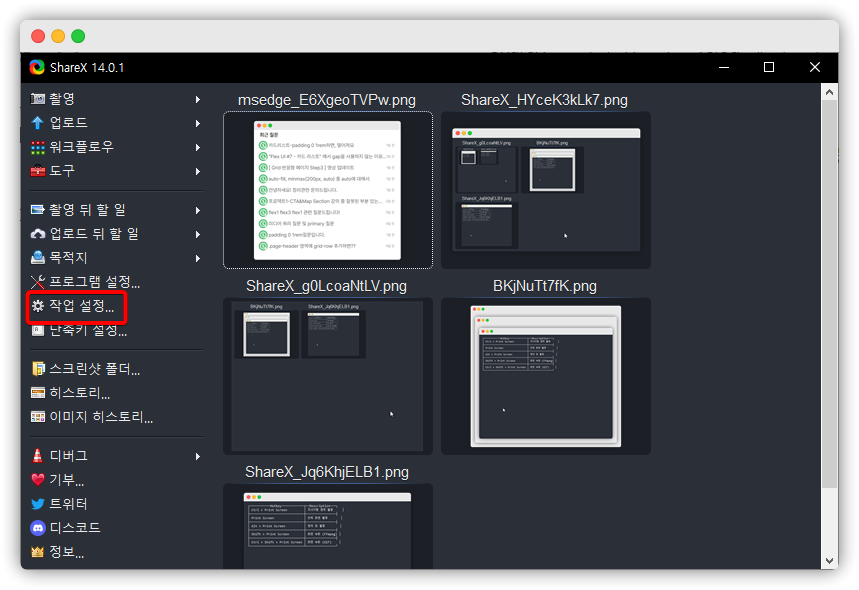Select the ShareX_Jq6KhjELB1.png thumbnail
859x590 pixels.
point(328,526)
